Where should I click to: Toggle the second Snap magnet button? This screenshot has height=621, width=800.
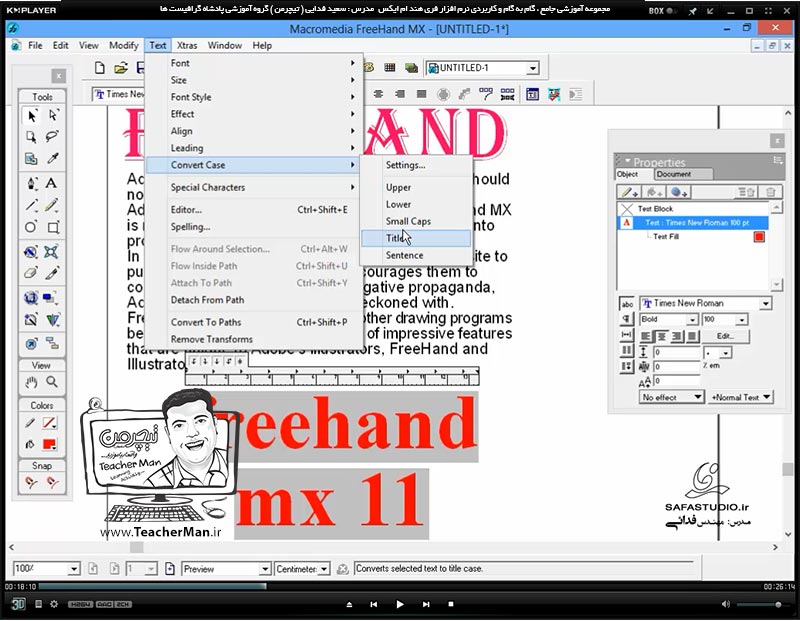[52, 482]
